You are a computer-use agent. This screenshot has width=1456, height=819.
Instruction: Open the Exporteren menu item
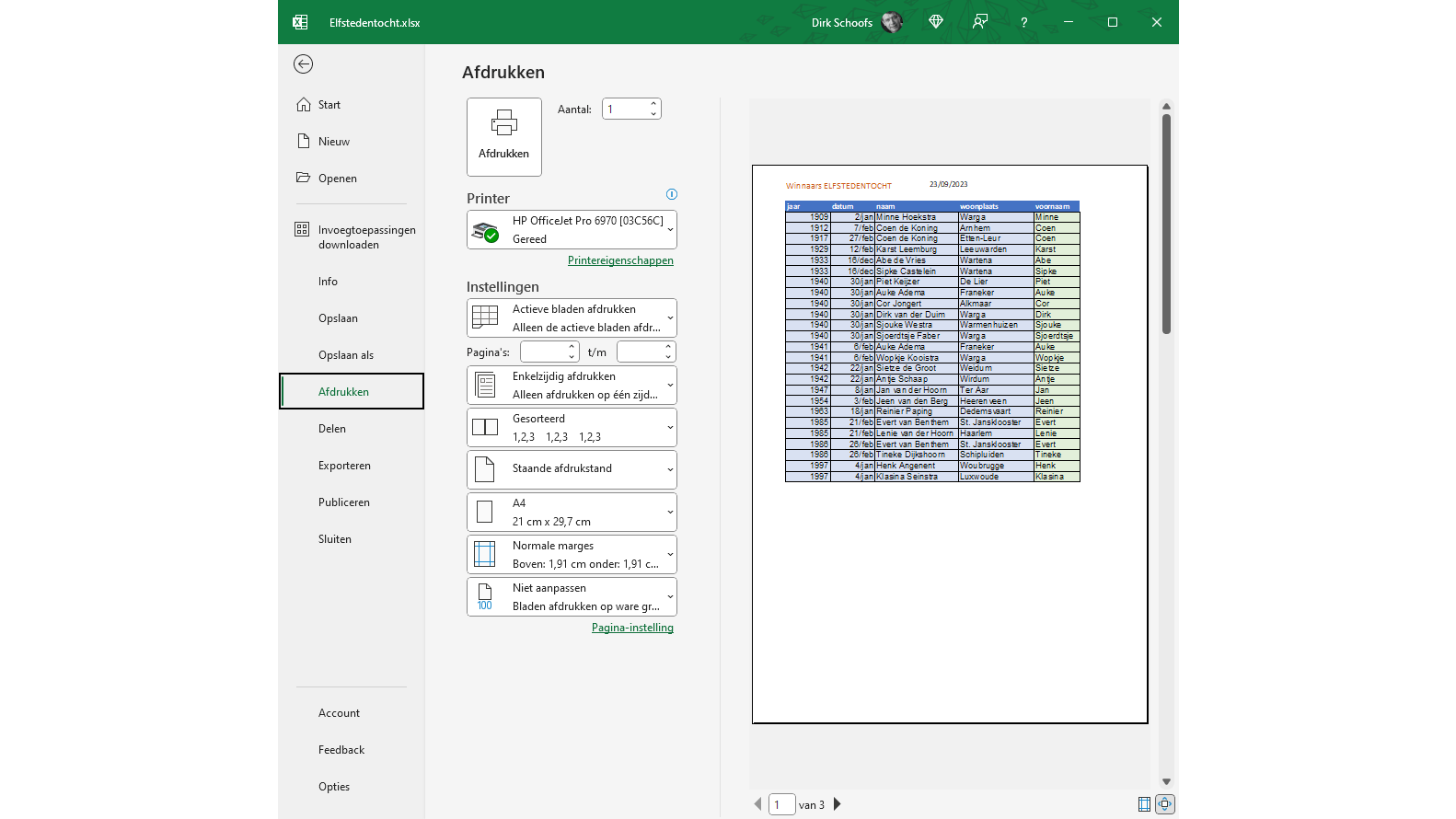[x=344, y=466]
